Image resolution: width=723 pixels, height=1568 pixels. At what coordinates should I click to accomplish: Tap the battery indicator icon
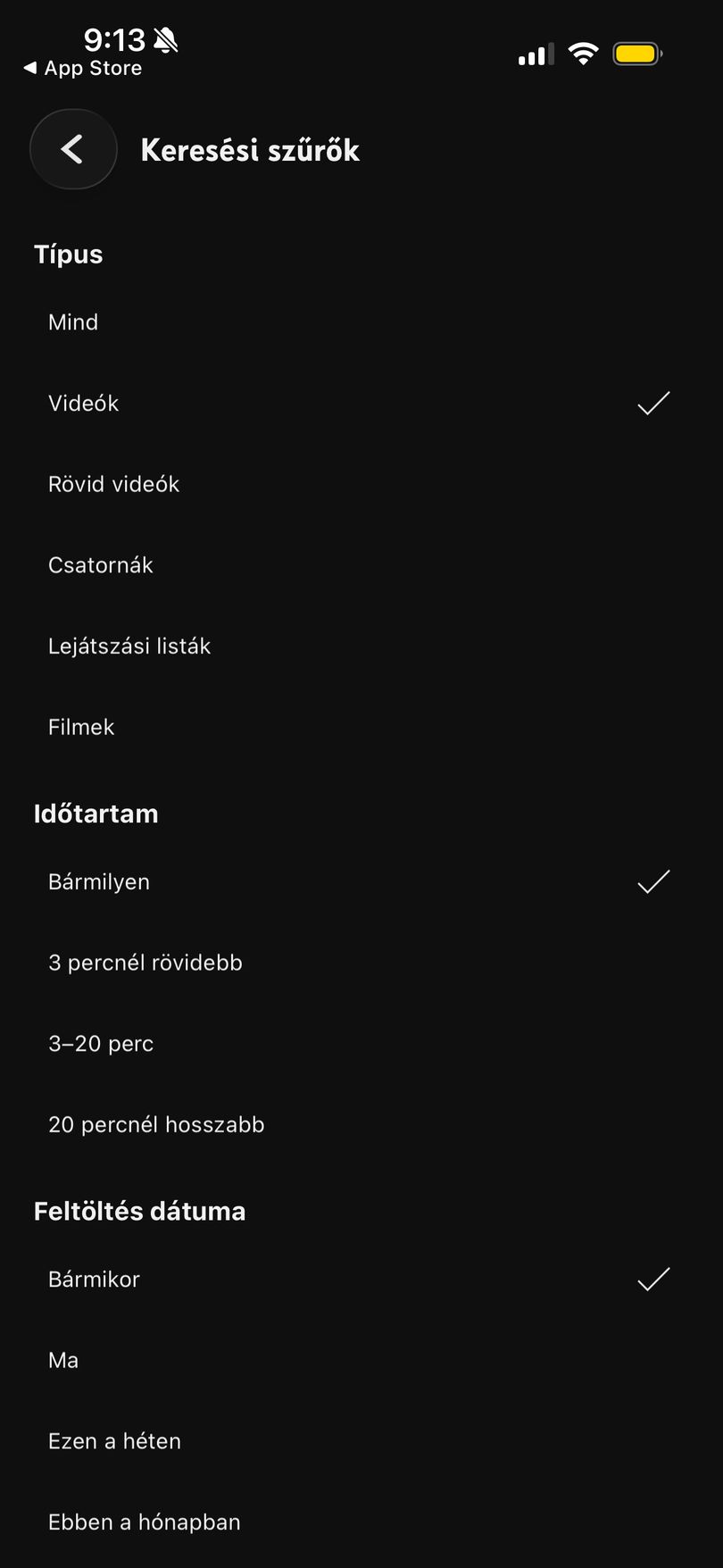(637, 54)
